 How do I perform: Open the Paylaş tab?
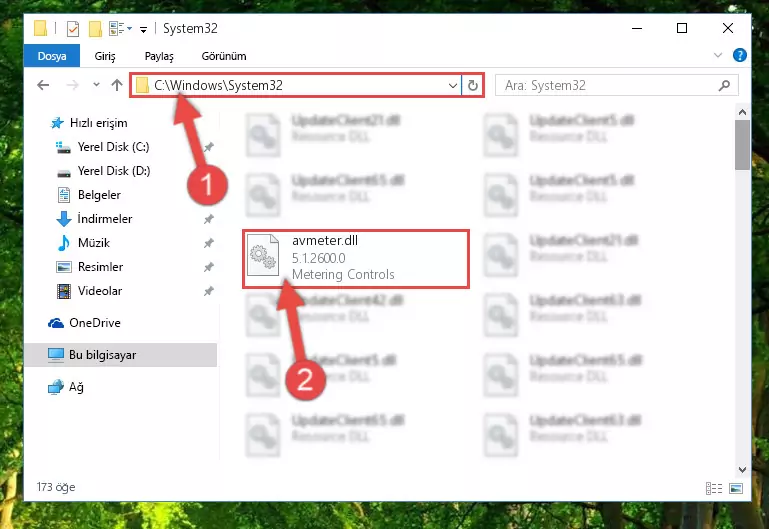[x=159, y=56]
